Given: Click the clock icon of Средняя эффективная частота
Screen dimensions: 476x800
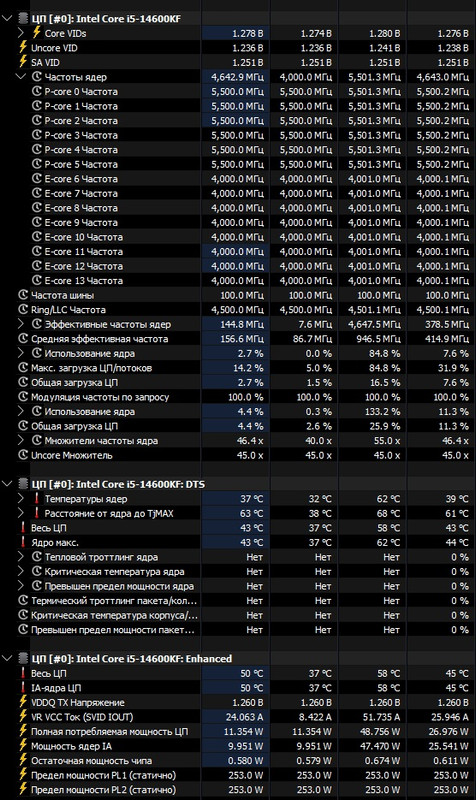Looking at the screenshot, I should (23, 338).
